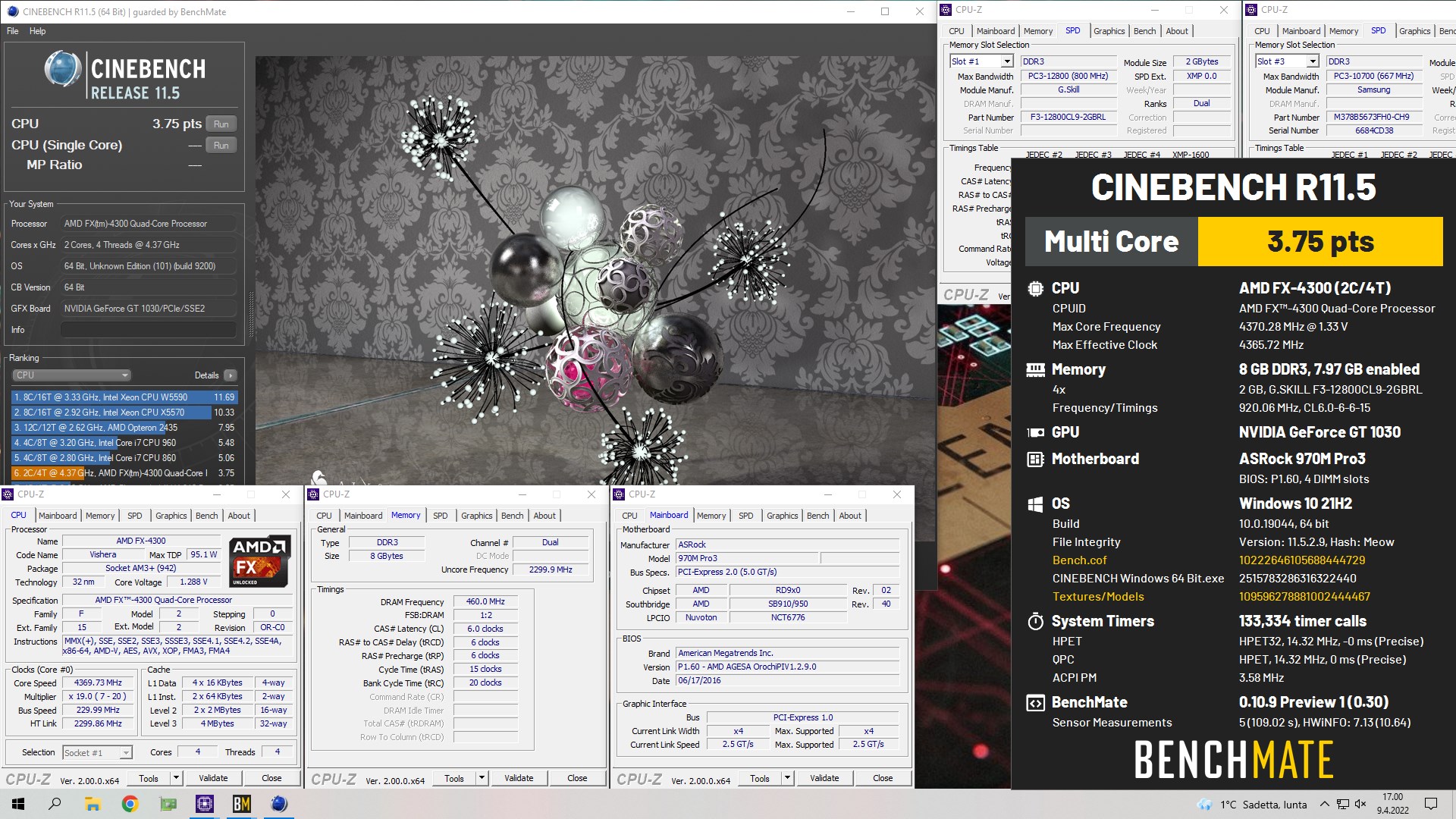Viewport: 1456px width, 819px height.
Task: Open Bench tab in CPU-Z Mainboard window
Action: click(x=817, y=516)
